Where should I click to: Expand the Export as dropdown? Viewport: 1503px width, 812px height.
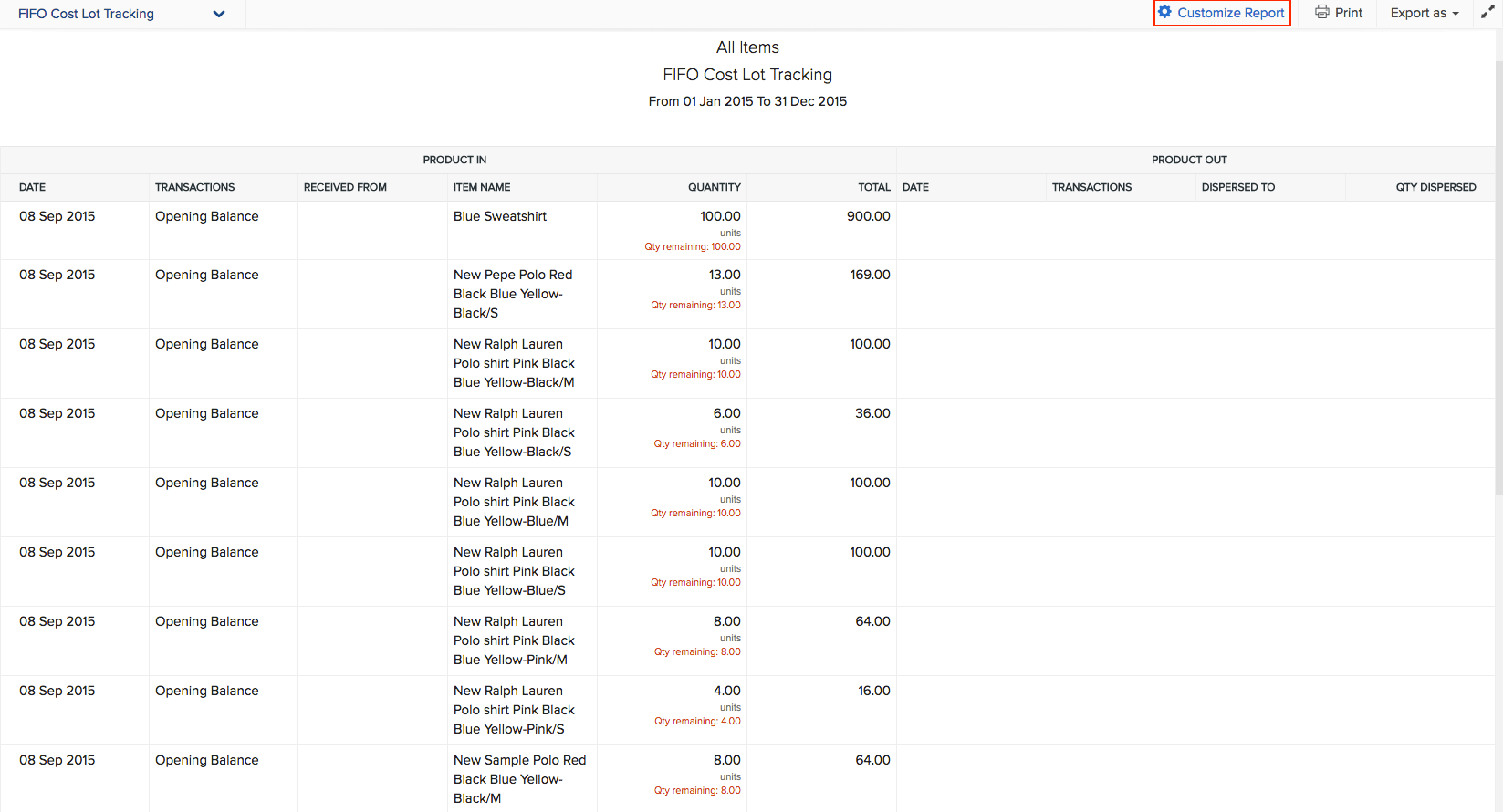pyautogui.click(x=1424, y=13)
